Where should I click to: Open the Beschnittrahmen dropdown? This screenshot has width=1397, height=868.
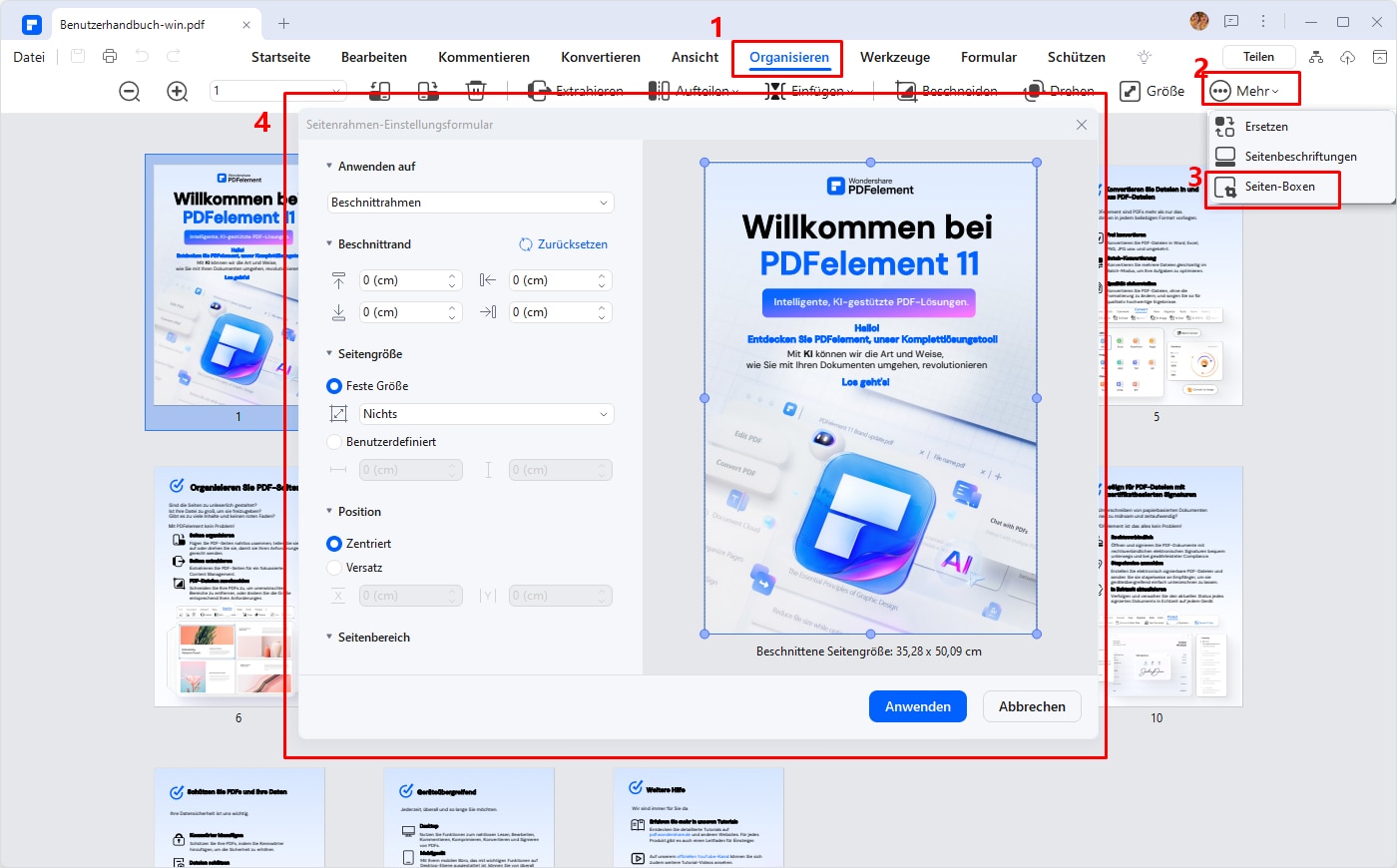(x=470, y=203)
